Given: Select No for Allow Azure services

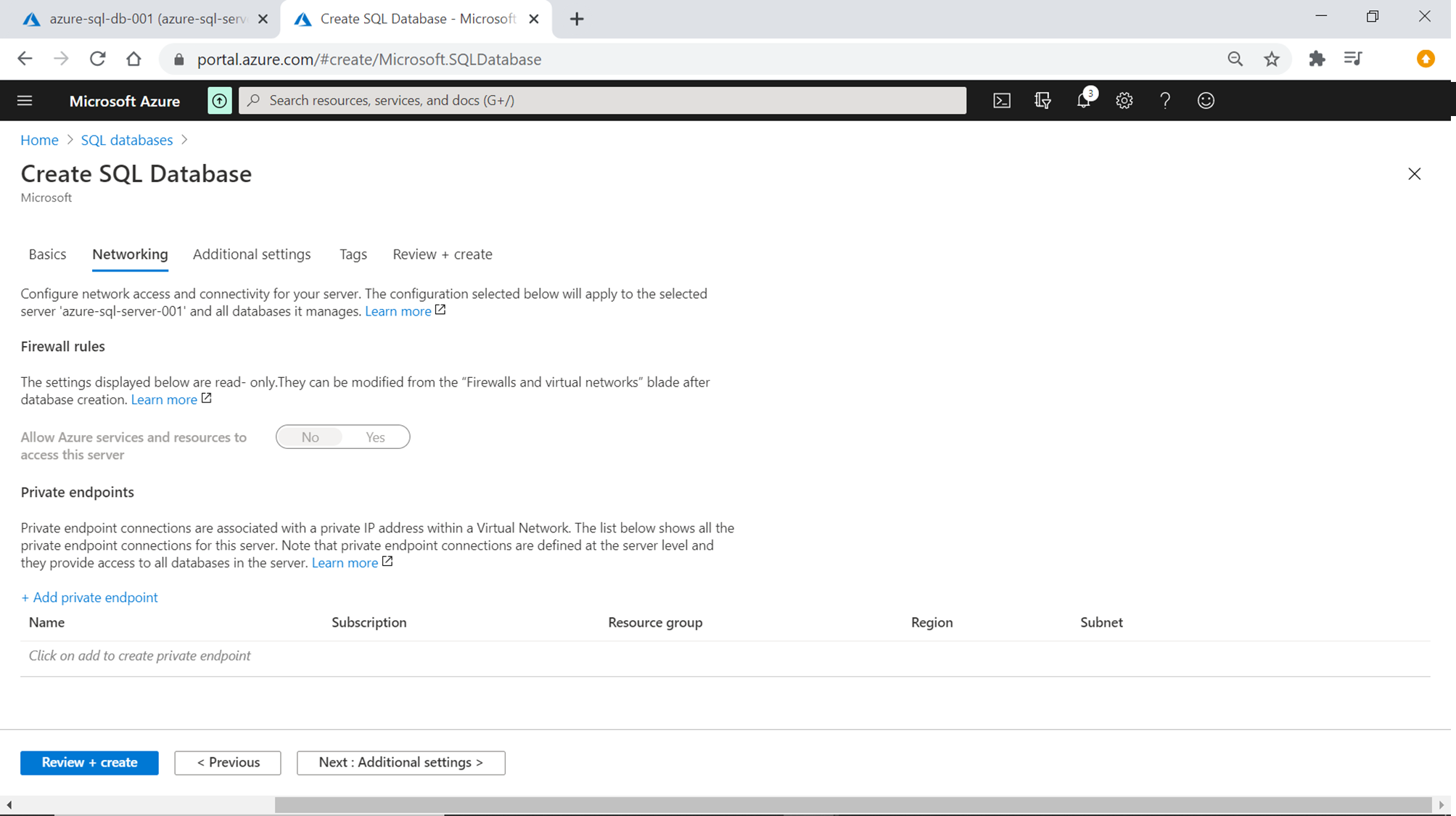Looking at the screenshot, I should (310, 437).
